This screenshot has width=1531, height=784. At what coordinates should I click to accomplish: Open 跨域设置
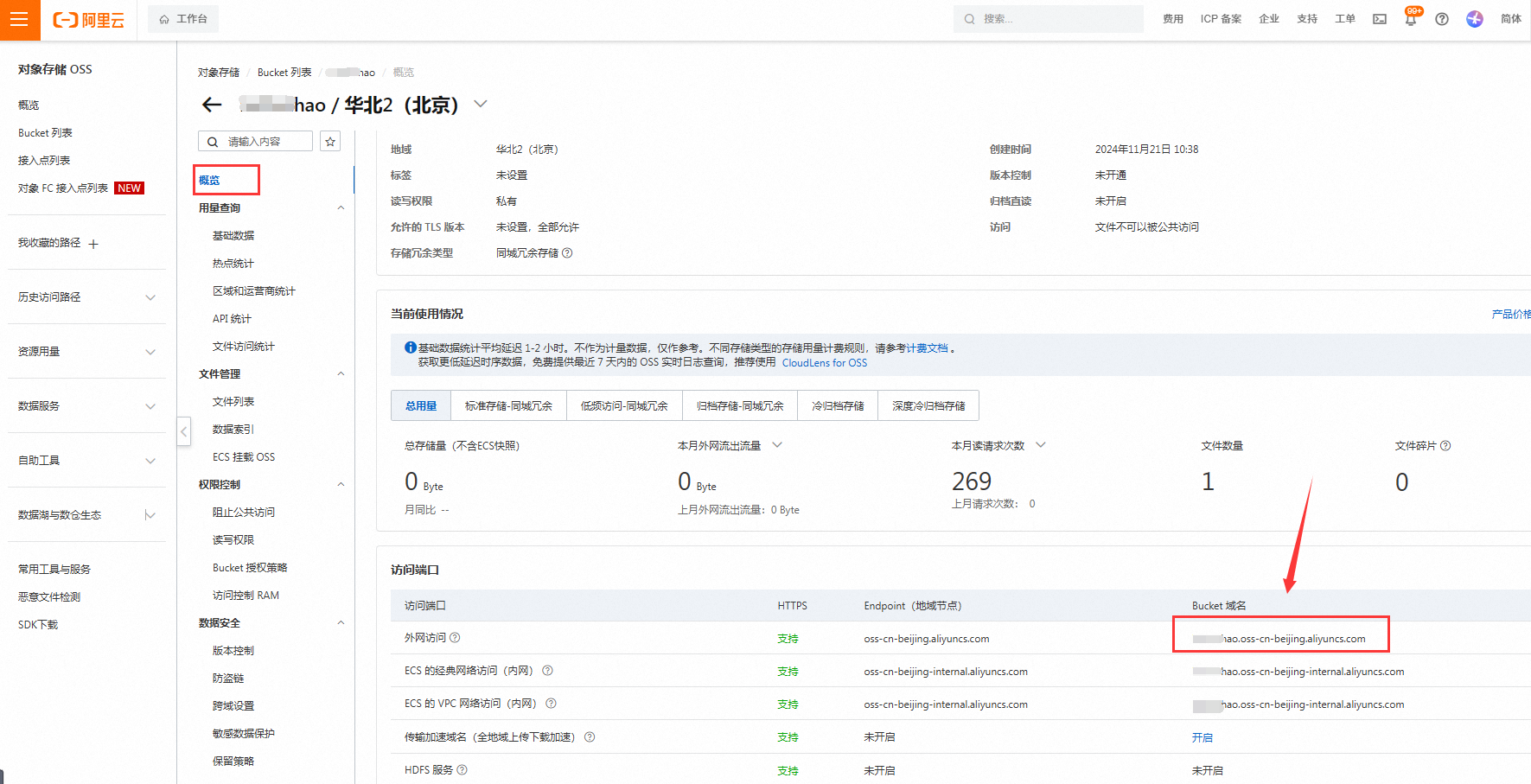click(233, 706)
